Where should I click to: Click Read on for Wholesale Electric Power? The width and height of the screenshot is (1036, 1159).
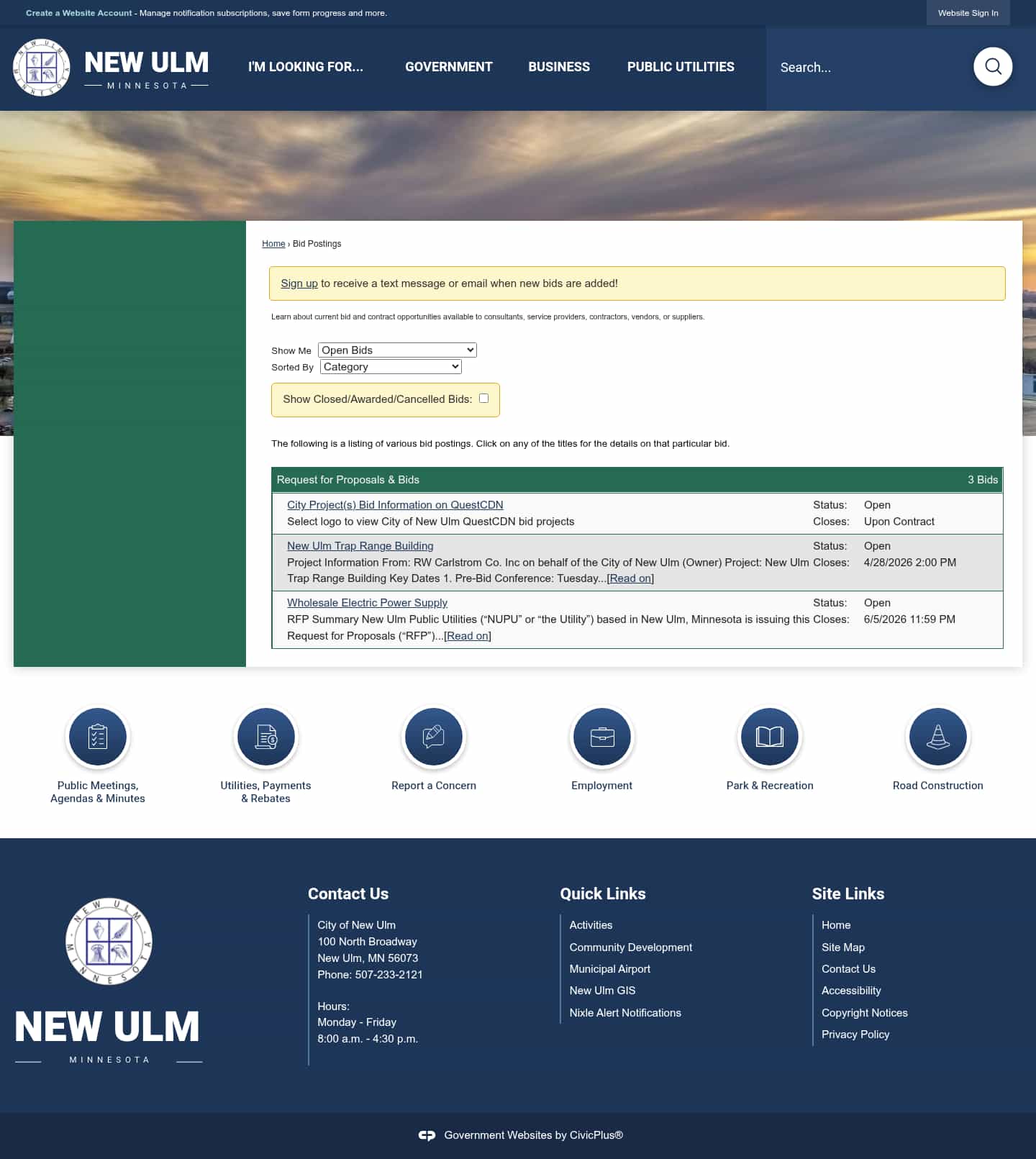pyautogui.click(x=468, y=636)
